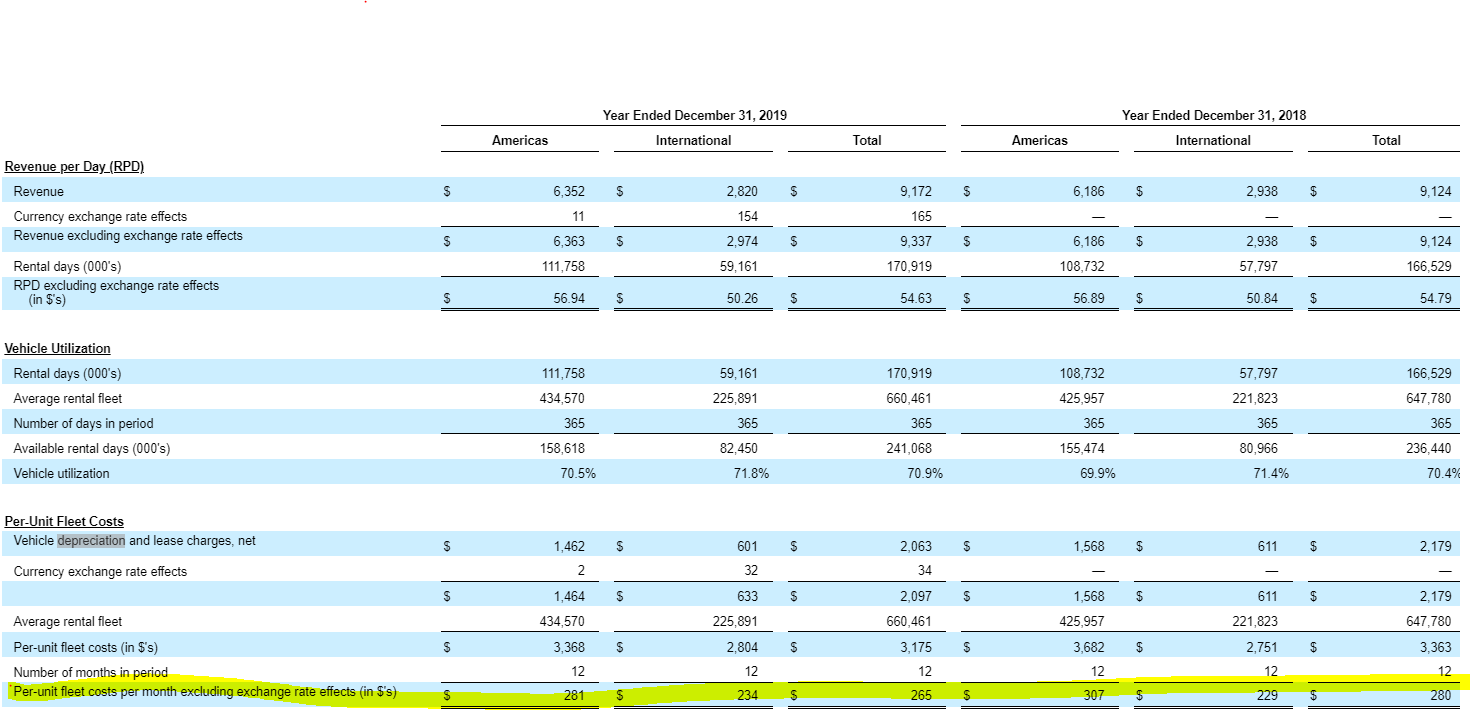
Task: Select the 2018 International revenue value 2,938 in Revenue row
Action: point(1261,191)
